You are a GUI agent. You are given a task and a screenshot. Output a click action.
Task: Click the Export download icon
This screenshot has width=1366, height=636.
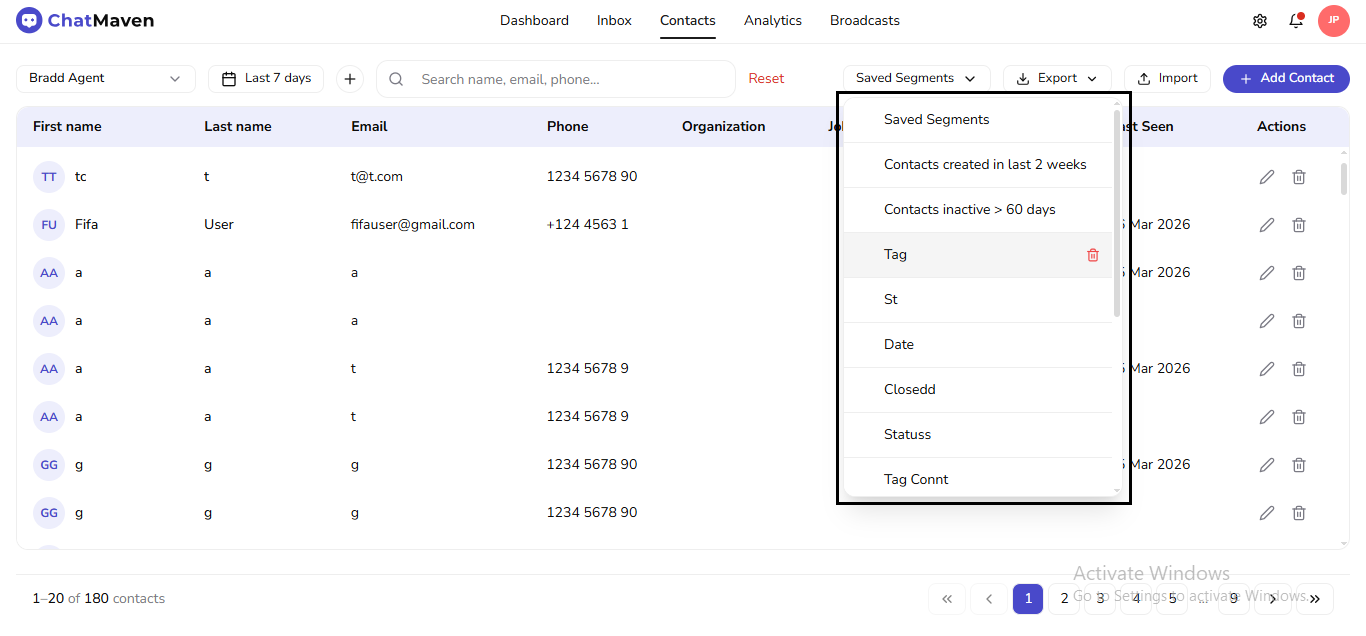[x=1022, y=78]
